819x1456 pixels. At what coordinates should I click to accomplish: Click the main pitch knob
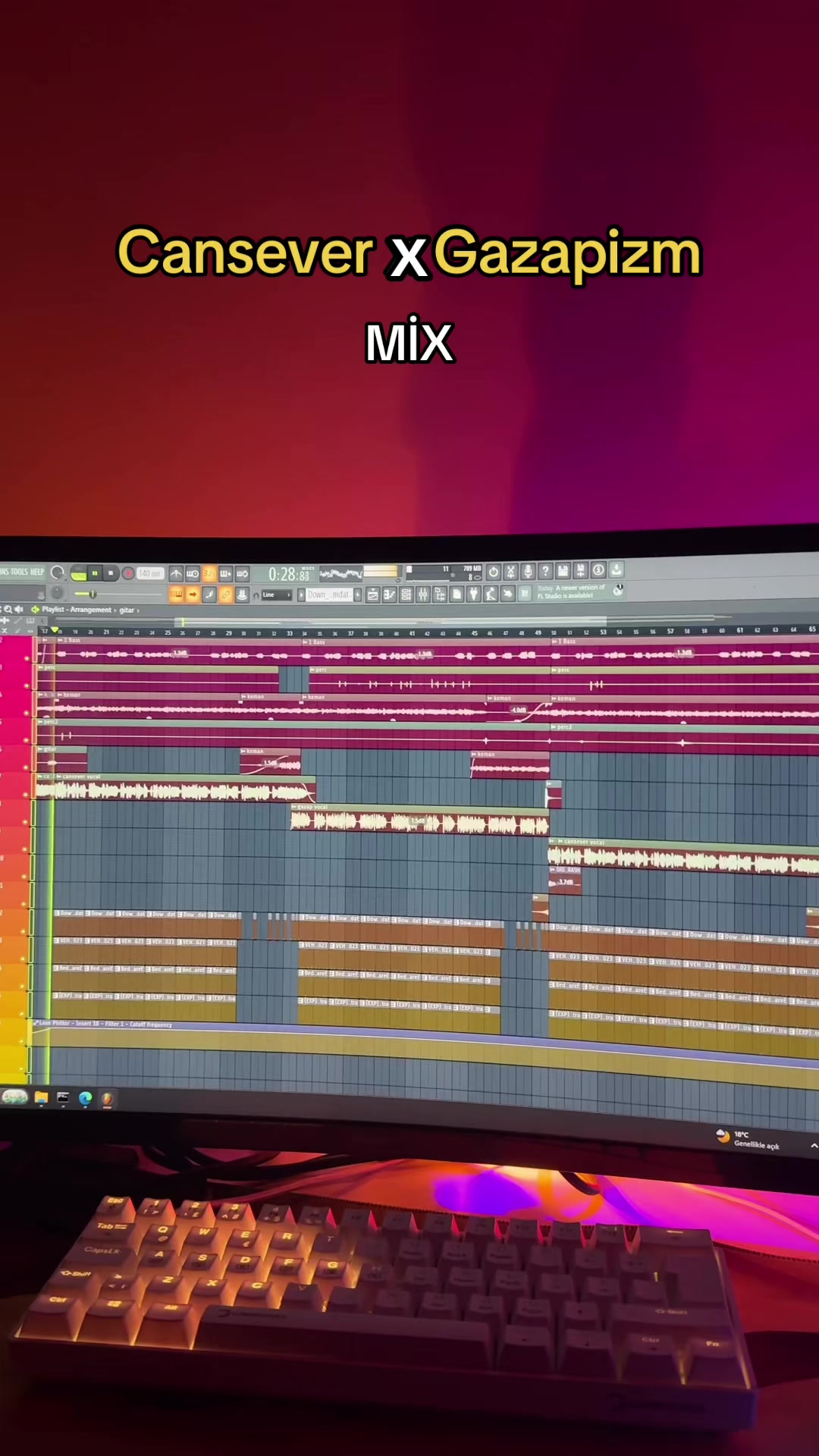tap(57, 592)
